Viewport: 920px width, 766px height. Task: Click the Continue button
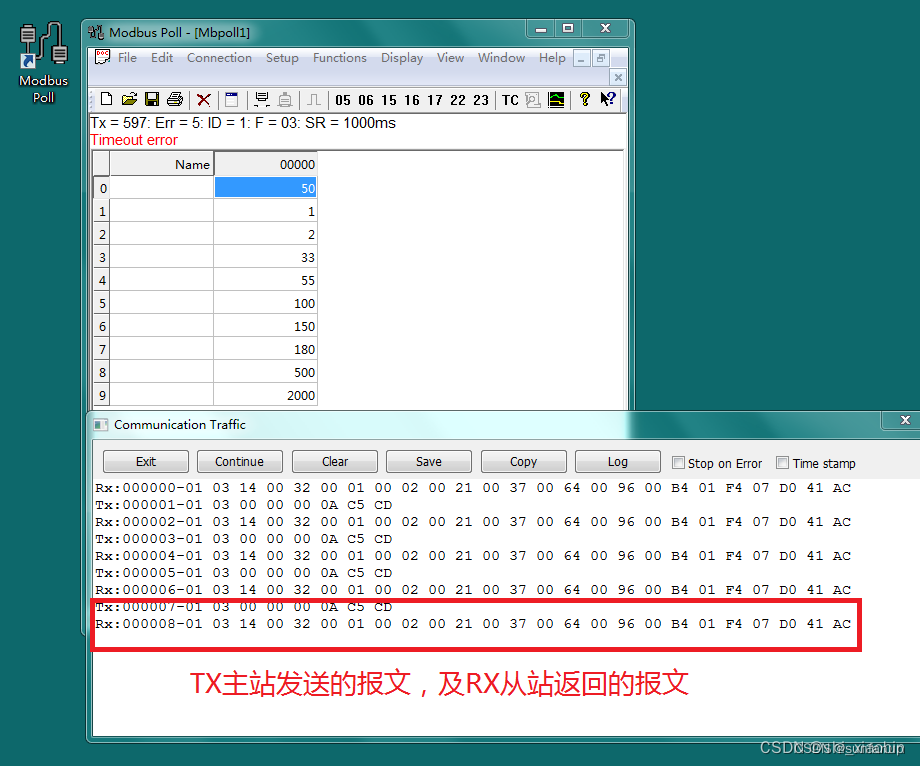pyautogui.click(x=239, y=462)
